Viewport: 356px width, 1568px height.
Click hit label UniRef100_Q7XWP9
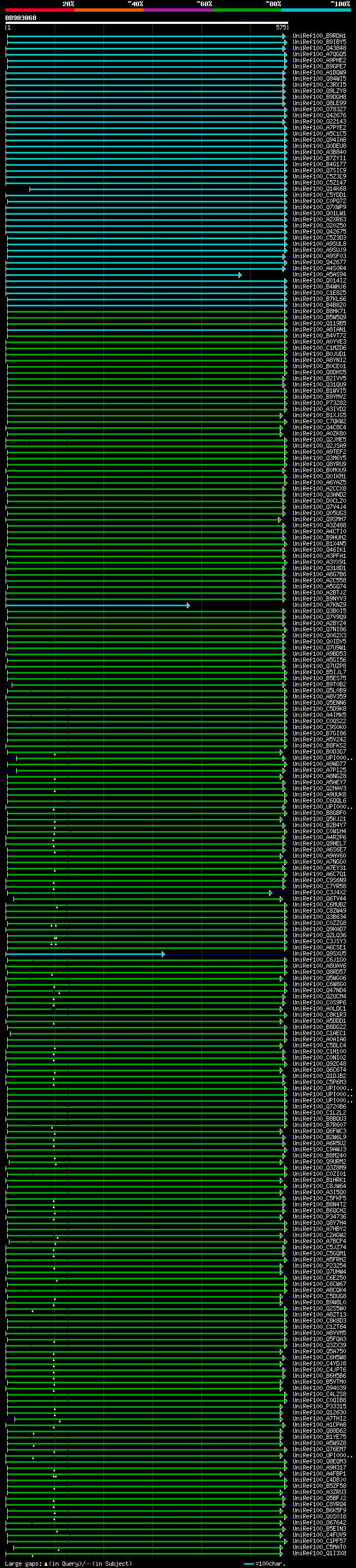[319, 207]
